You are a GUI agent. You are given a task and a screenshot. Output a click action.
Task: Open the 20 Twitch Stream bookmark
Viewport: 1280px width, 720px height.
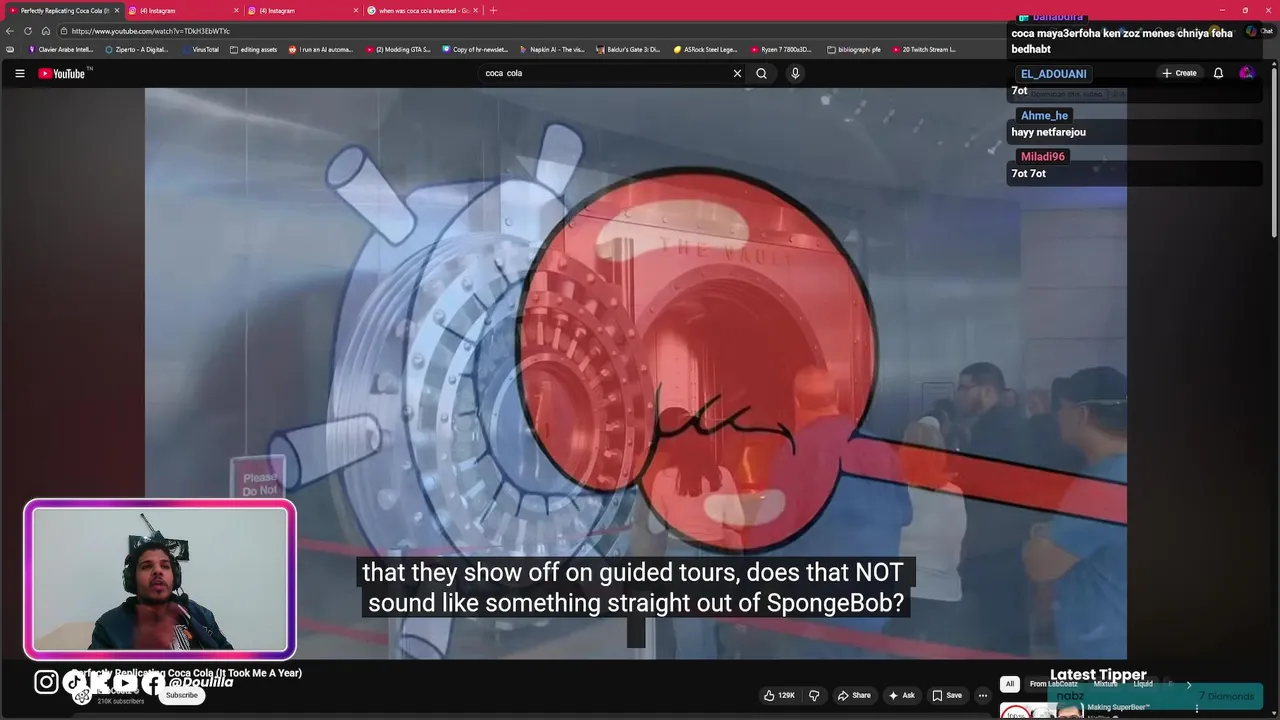pos(924,49)
